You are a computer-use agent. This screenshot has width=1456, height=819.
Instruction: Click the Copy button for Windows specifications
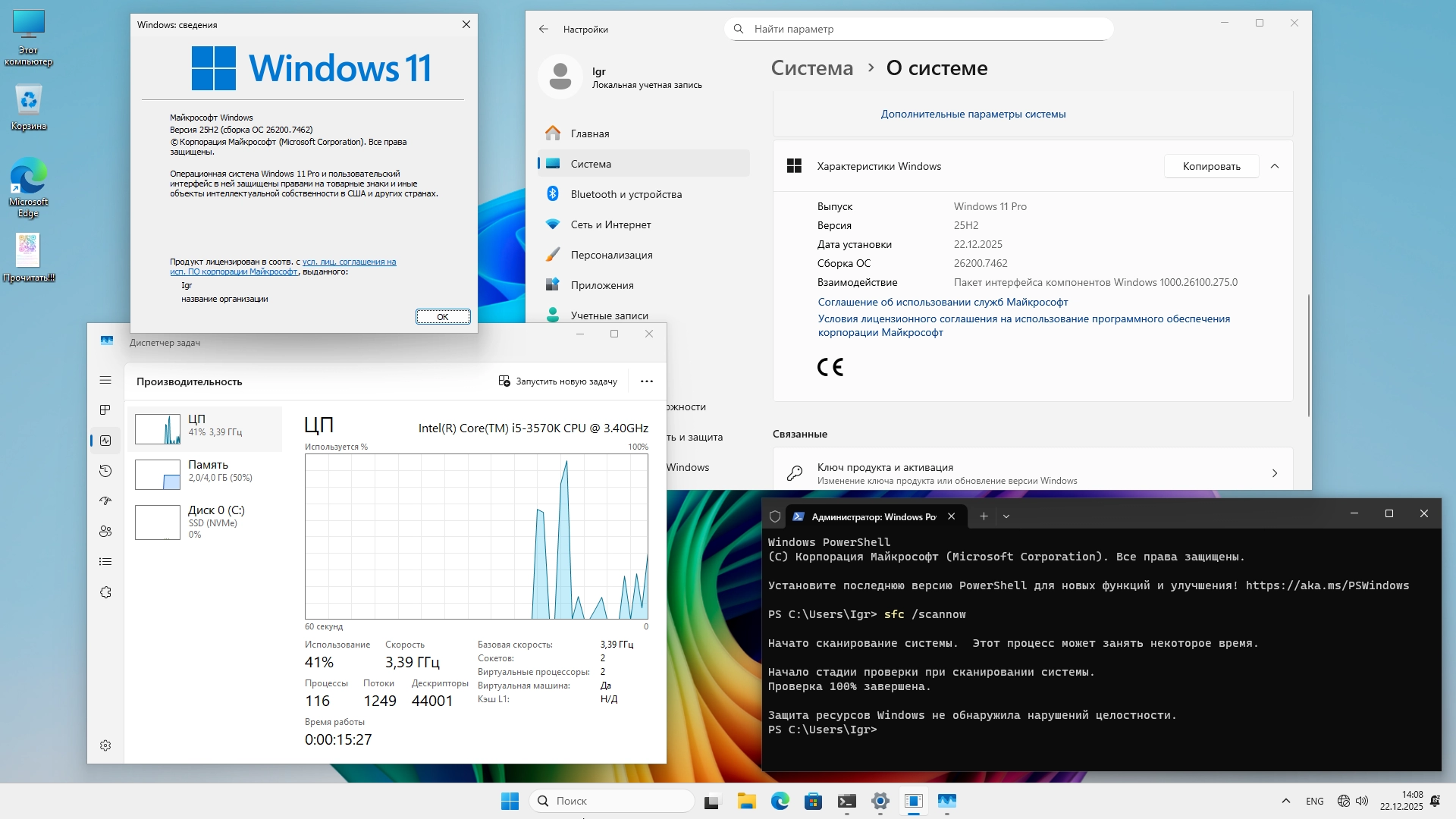1211,166
